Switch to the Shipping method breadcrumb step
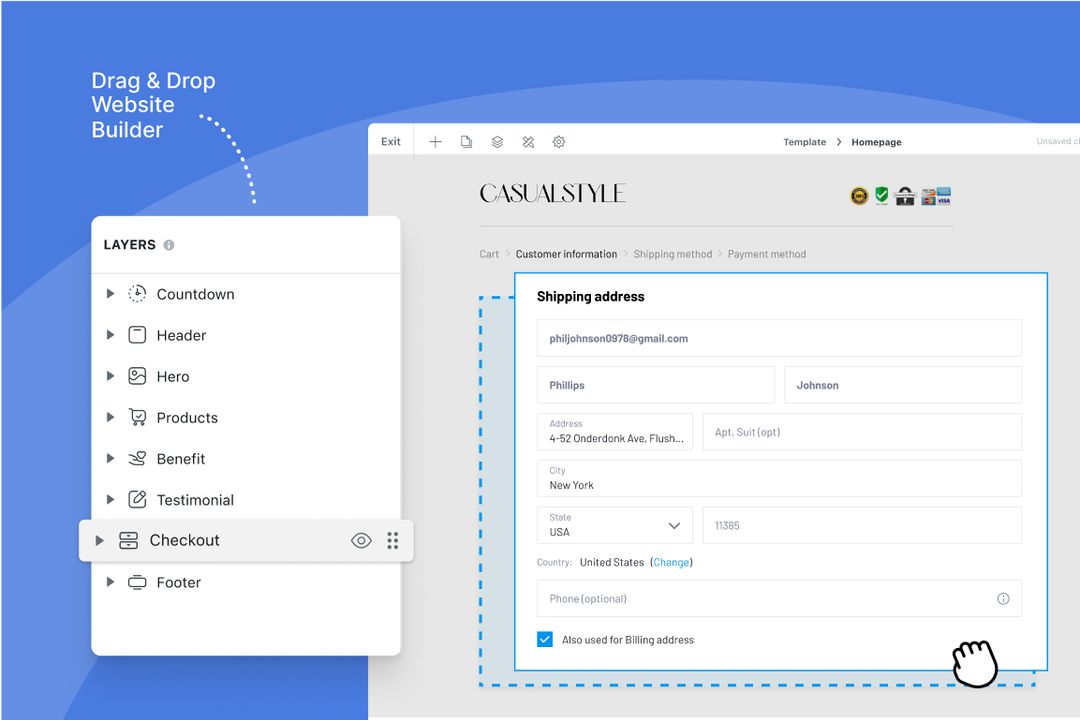The height and width of the screenshot is (720, 1080). coord(673,254)
